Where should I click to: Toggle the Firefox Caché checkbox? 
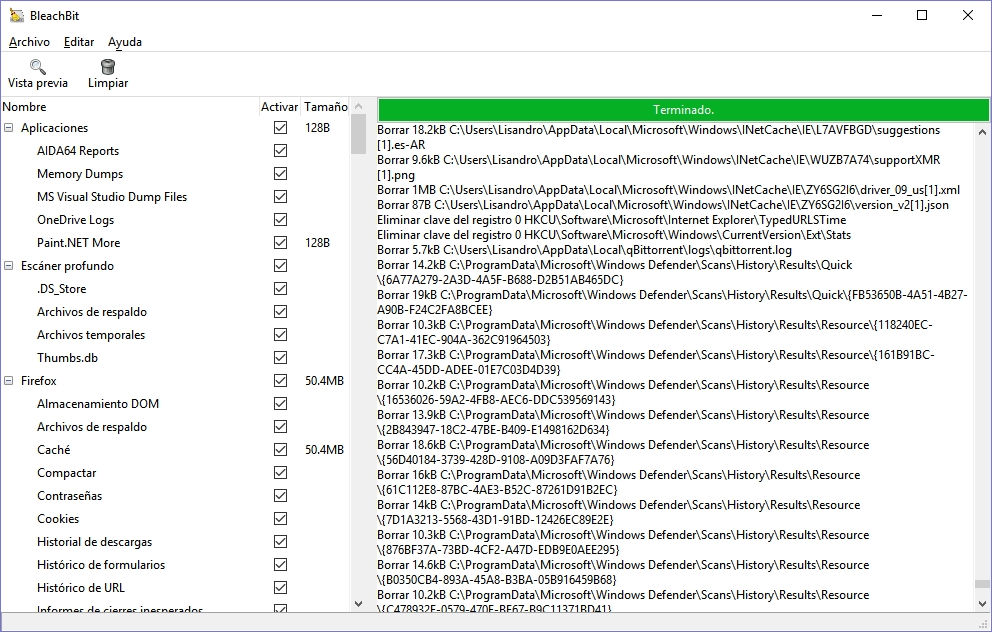280,450
